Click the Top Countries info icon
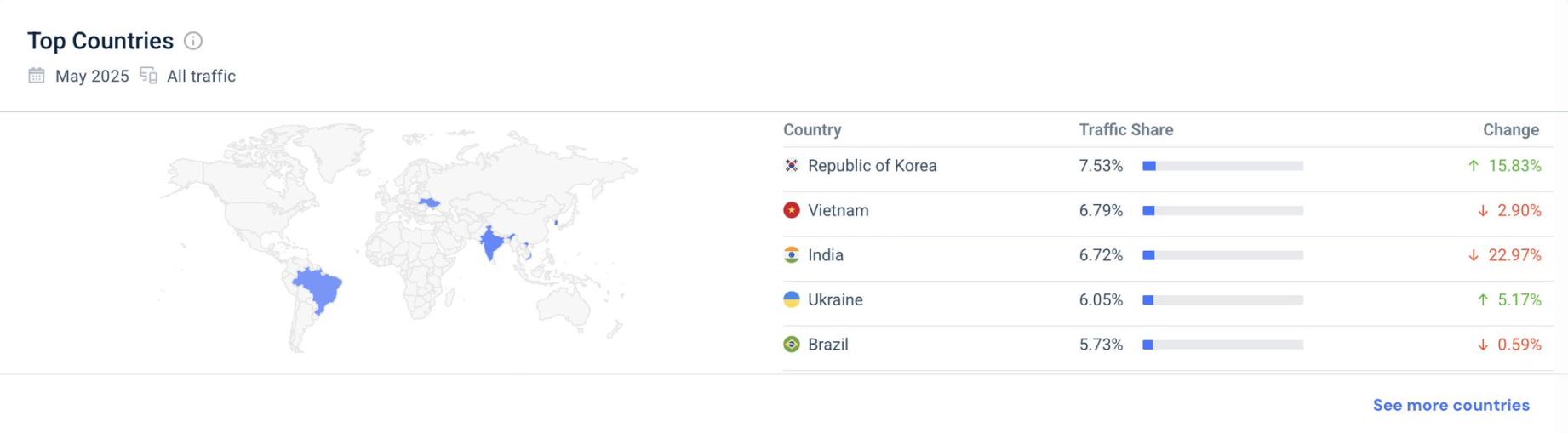The height and width of the screenshot is (433, 1568). tap(193, 41)
